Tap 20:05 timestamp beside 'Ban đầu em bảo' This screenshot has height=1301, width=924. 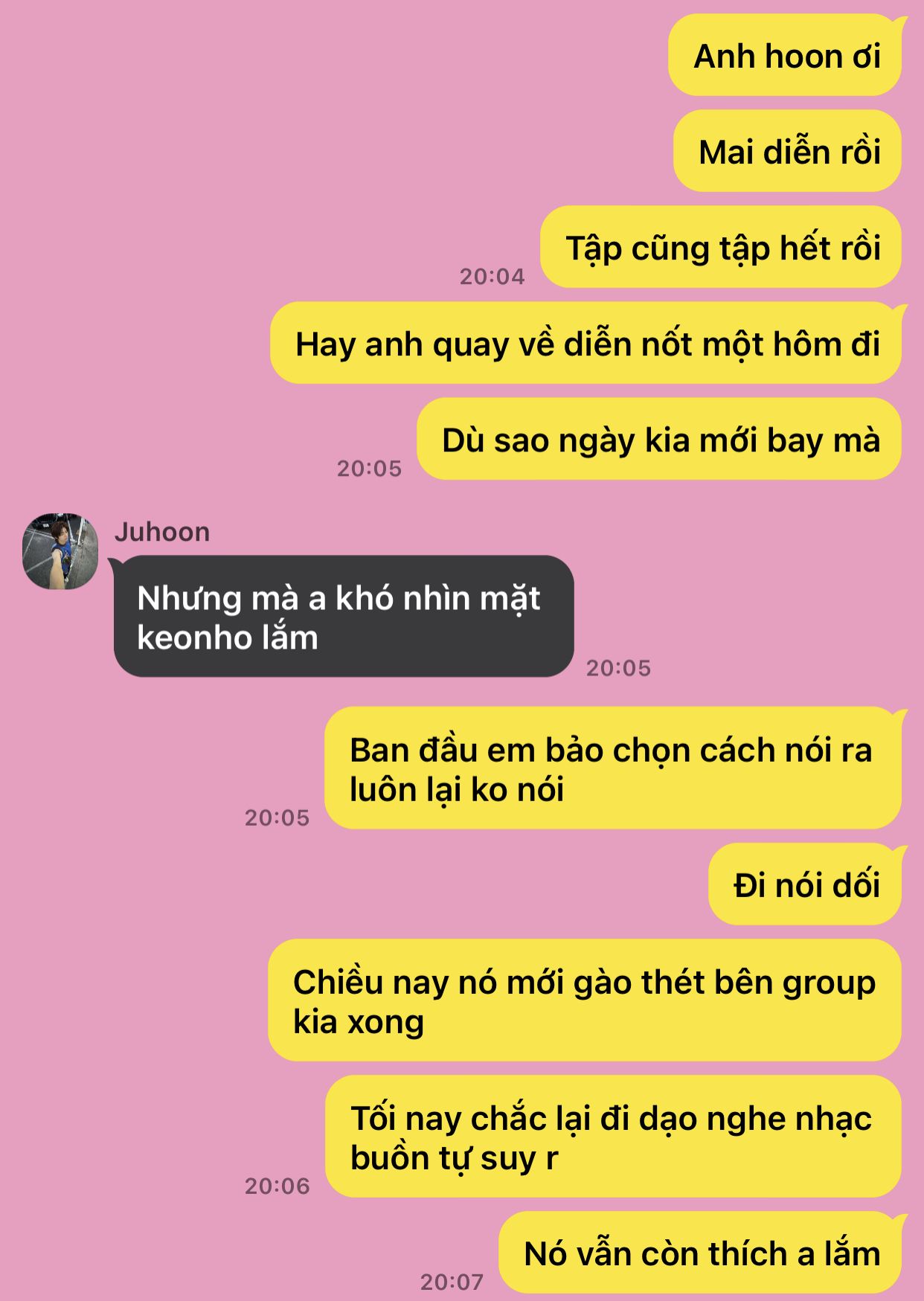277,817
